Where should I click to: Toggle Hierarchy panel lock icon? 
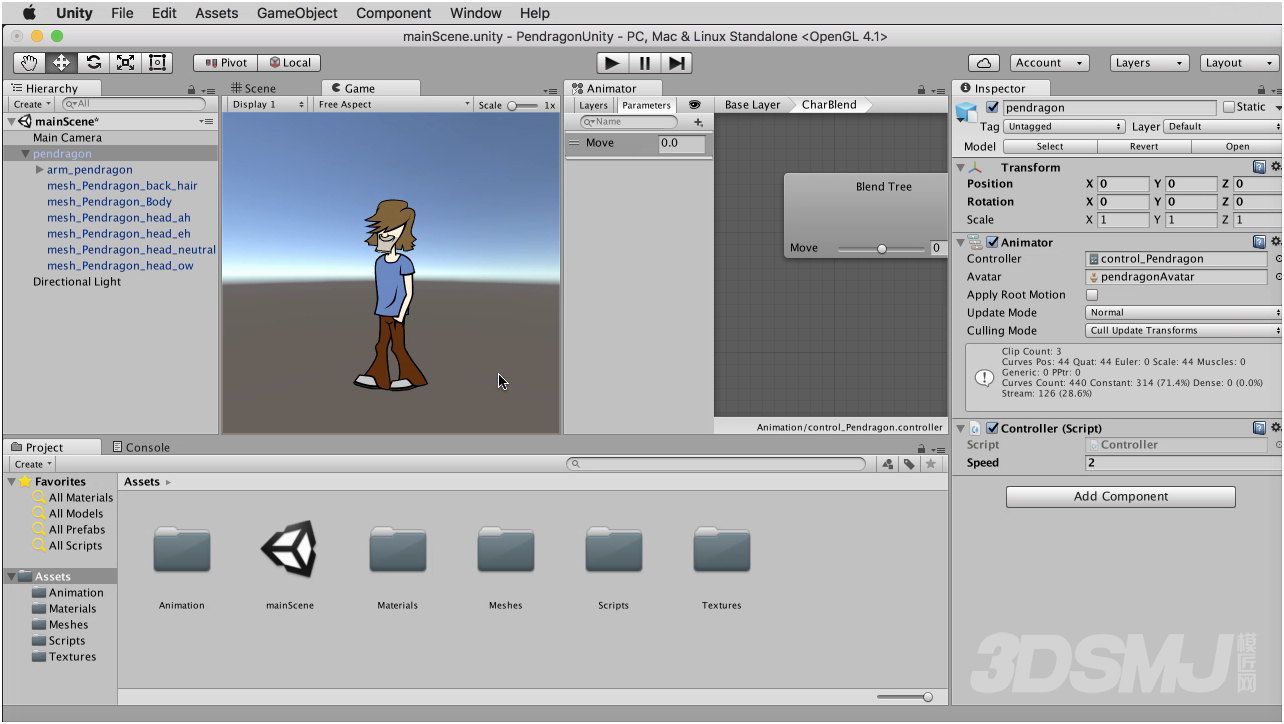point(191,90)
